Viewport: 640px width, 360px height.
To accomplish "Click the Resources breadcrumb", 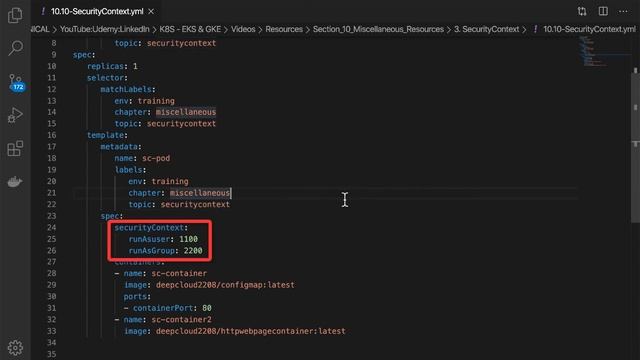I will pyautogui.click(x=284, y=29).
